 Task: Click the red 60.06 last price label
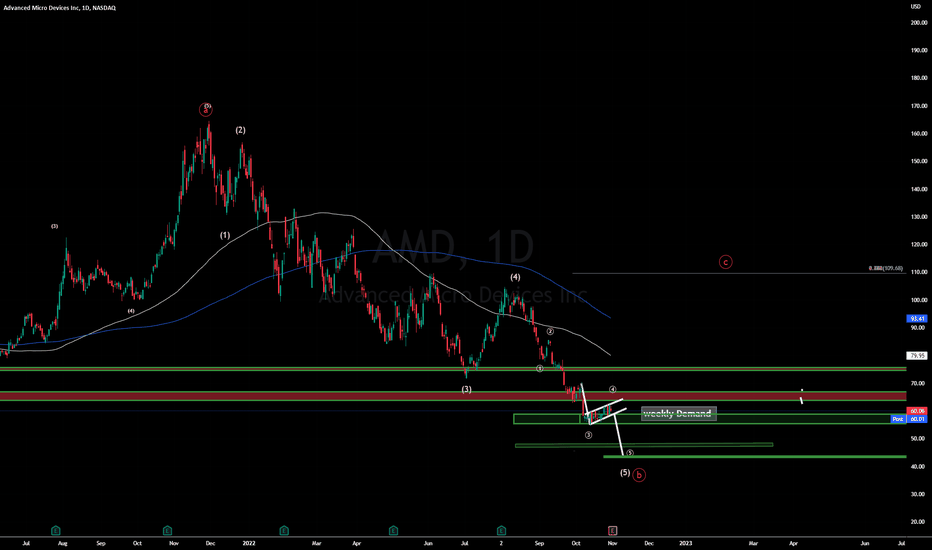point(918,411)
